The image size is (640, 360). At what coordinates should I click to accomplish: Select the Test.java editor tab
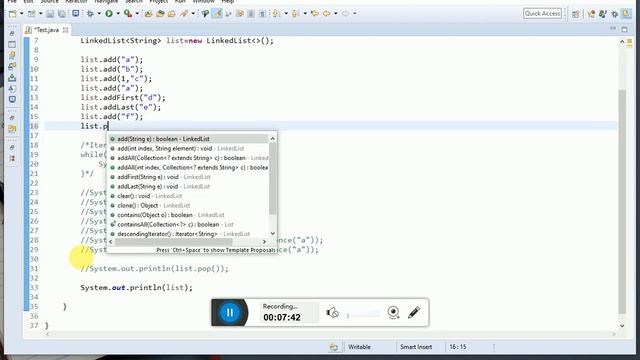tap(47, 30)
